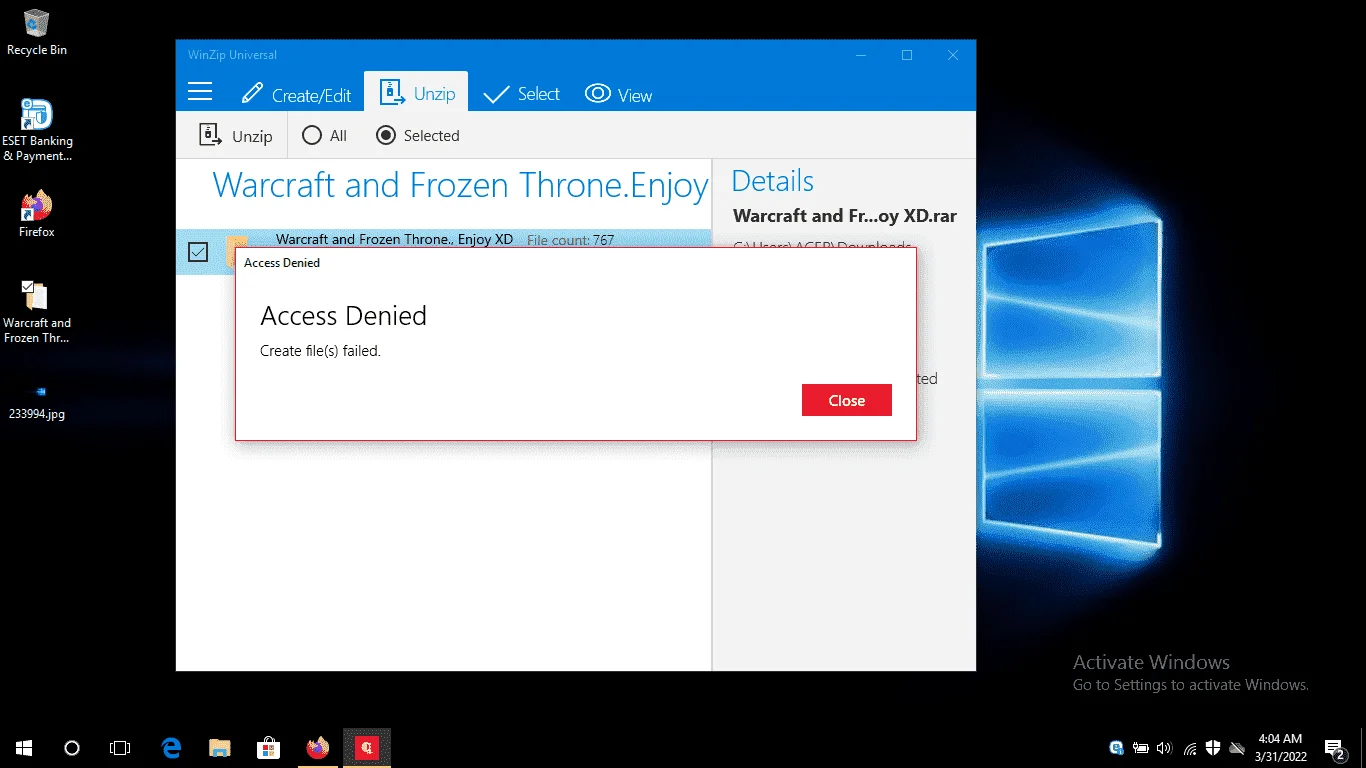Open File Explorer from the taskbar
Image resolution: width=1366 pixels, height=768 pixels.
click(x=219, y=747)
